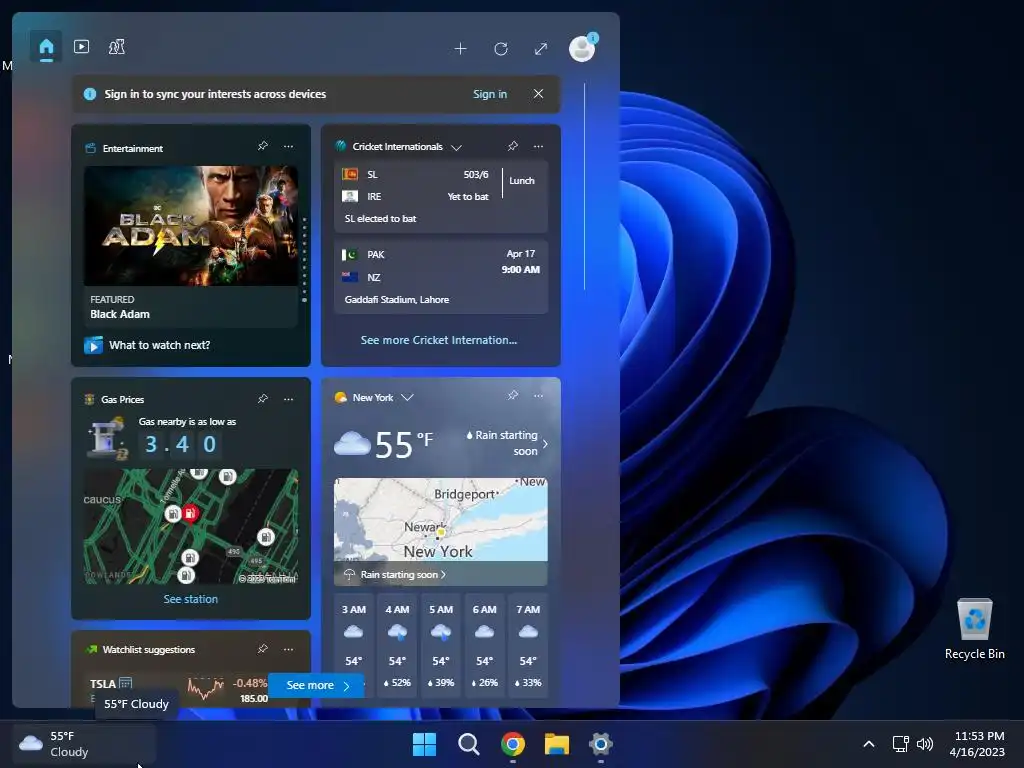This screenshot has width=1024, height=768.
Task: Dismiss the sign-in sync banner
Action: coord(538,94)
